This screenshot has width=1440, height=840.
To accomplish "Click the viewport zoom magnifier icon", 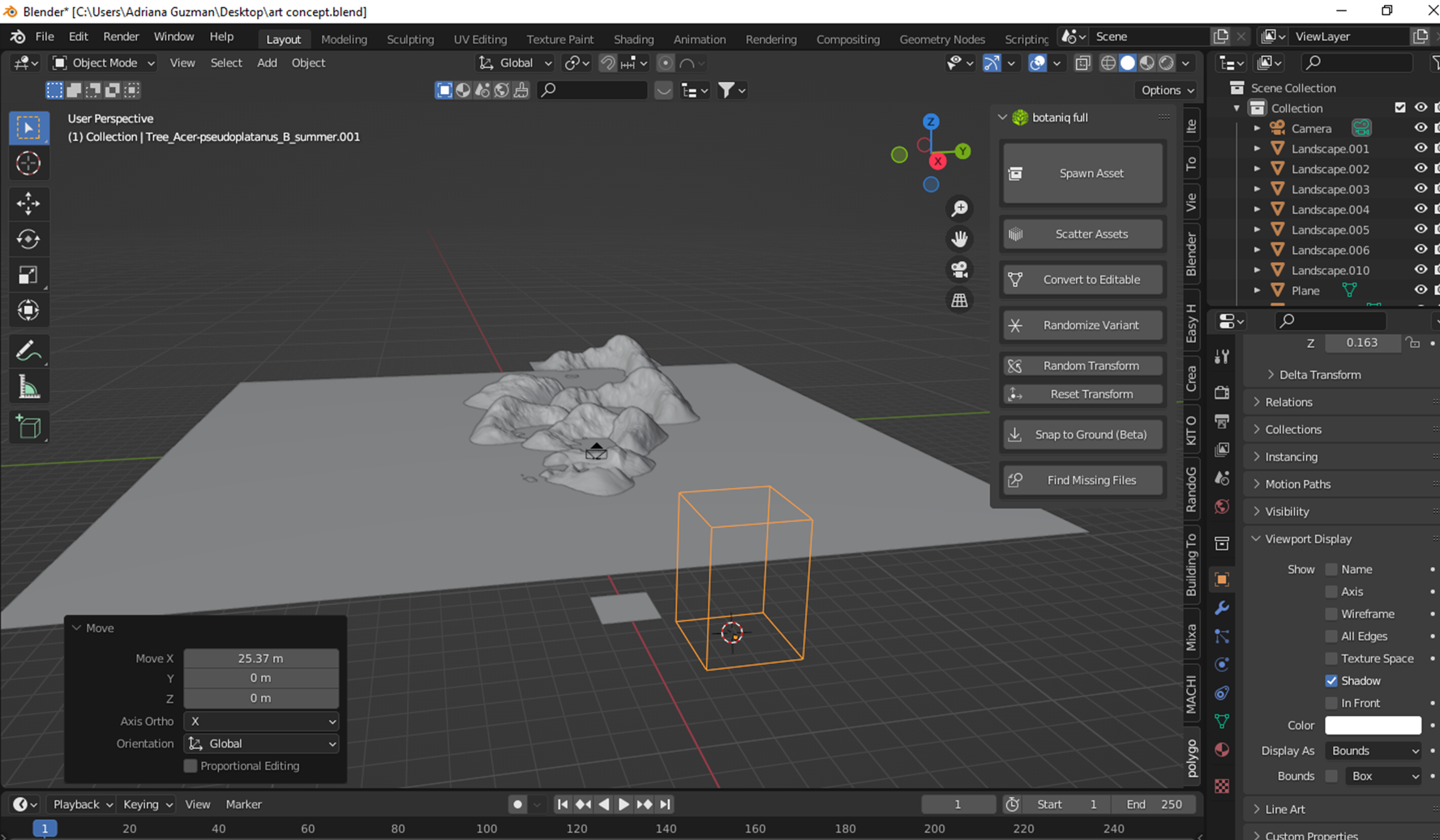I will pos(960,208).
